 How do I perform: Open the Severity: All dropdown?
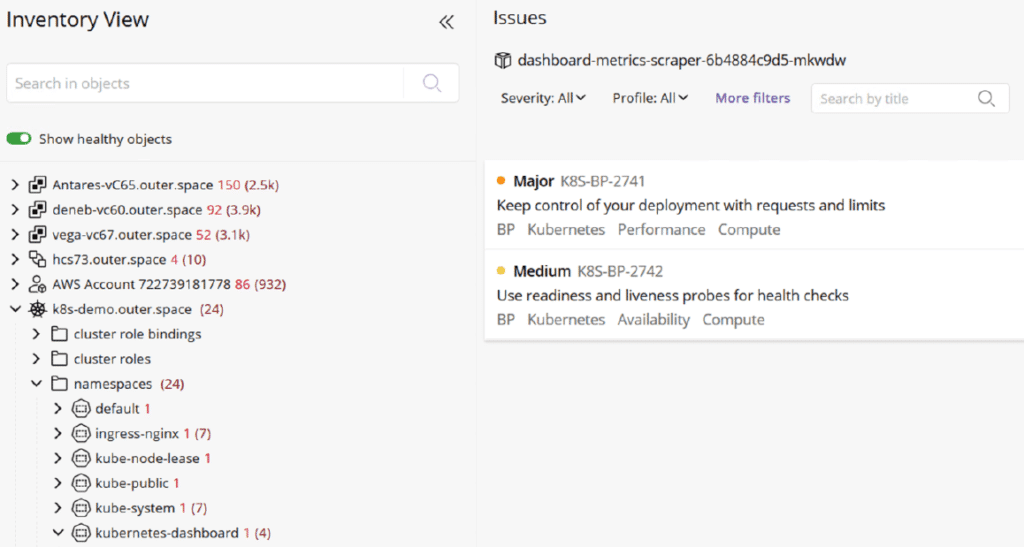[543, 98]
